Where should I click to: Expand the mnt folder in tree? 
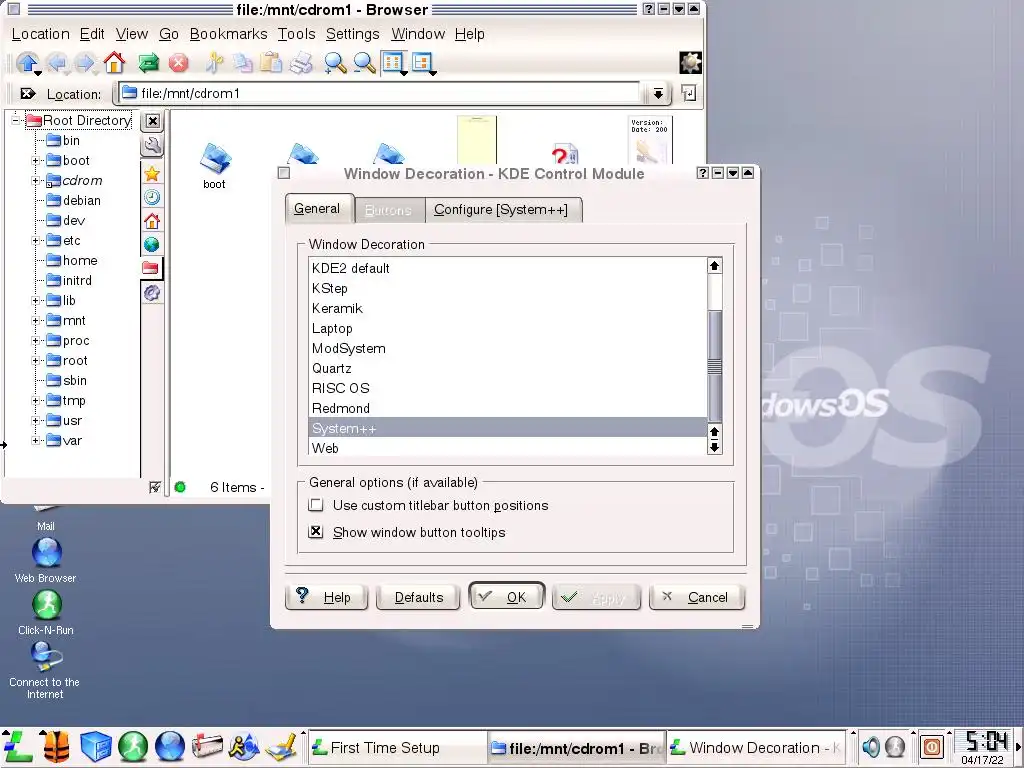tap(36, 321)
